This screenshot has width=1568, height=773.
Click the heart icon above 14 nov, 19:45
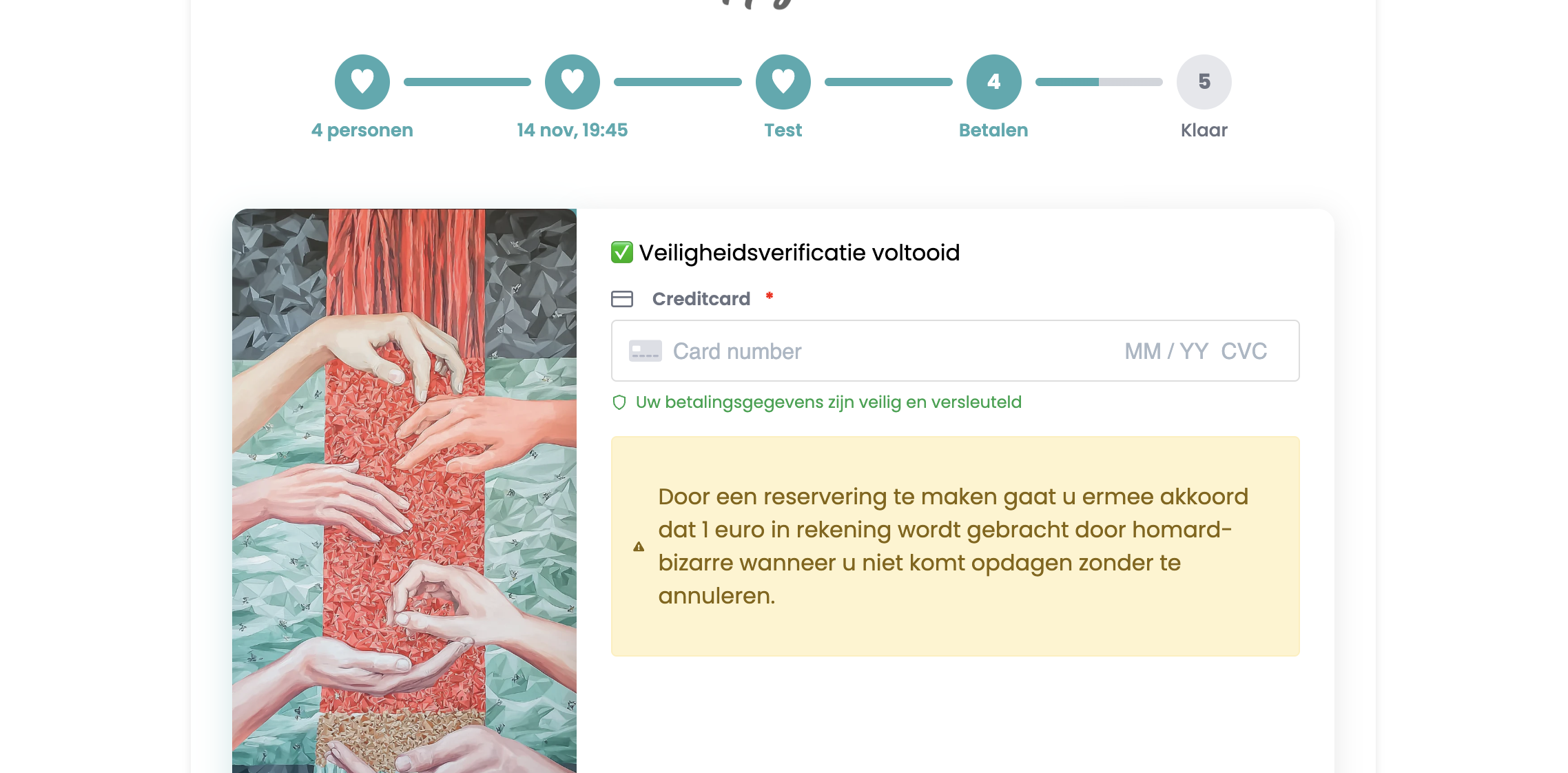[x=572, y=82]
